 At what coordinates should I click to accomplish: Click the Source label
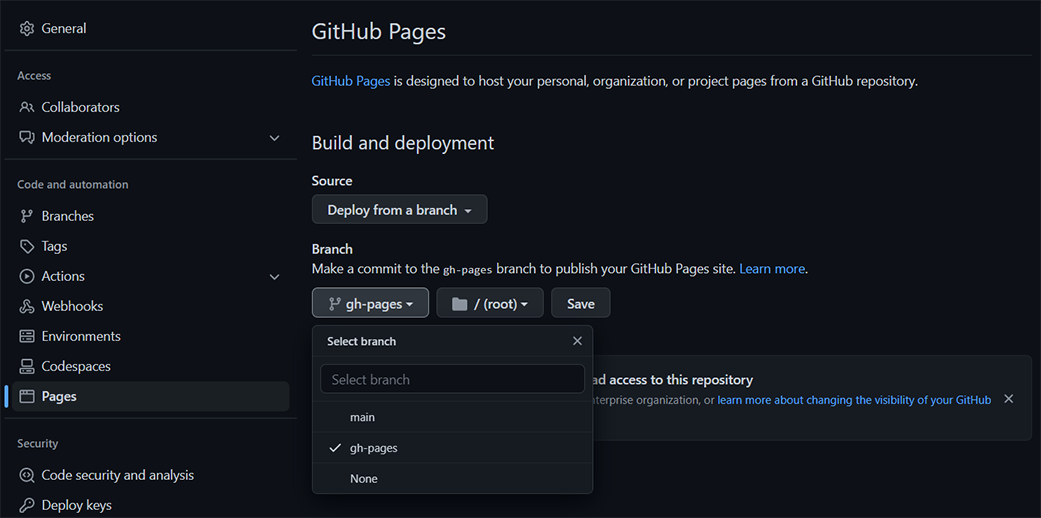click(332, 181)
